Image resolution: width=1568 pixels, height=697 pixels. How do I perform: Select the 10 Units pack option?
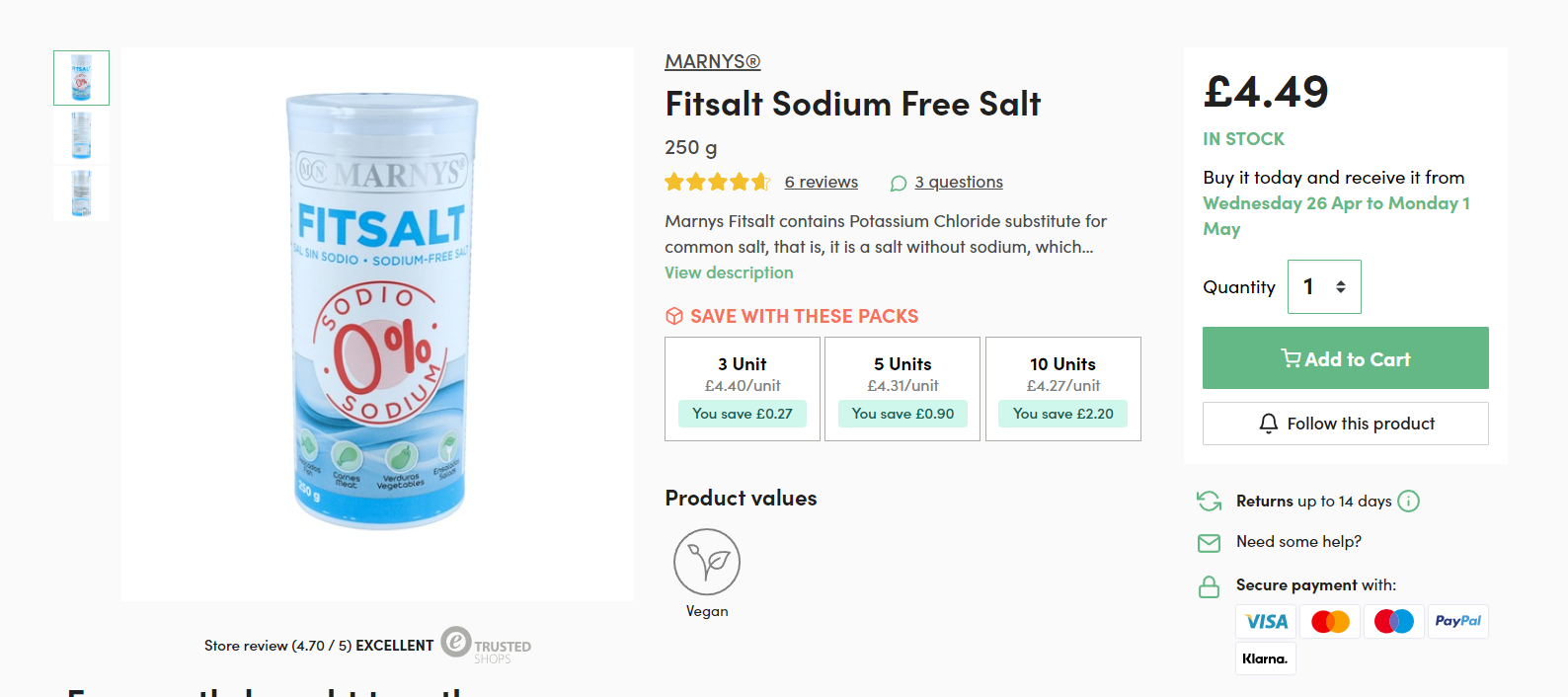click(1063, 389)
